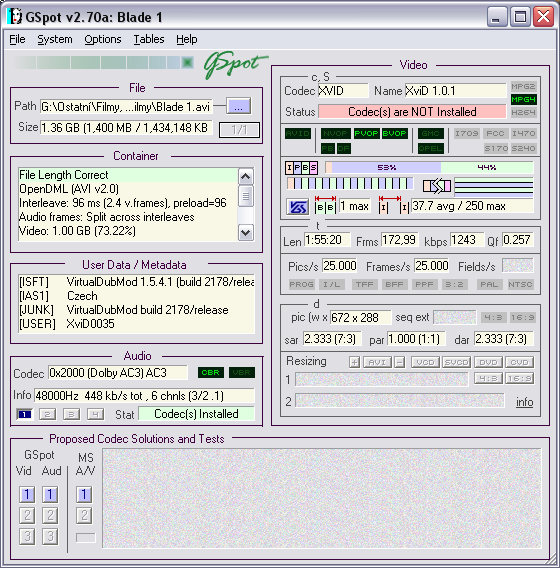Click the 1/1 file counter button

(x=239, y=130)
